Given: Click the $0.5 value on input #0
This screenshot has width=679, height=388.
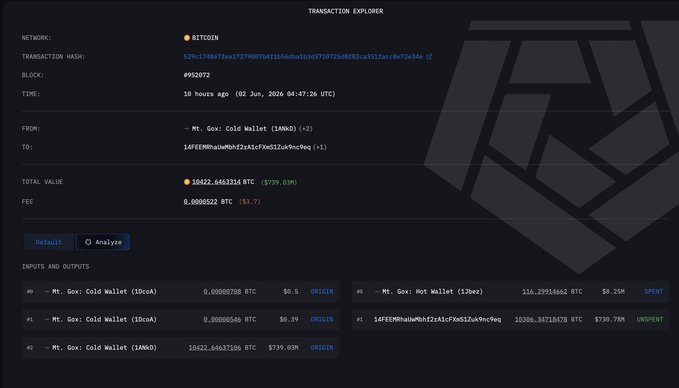Looking at the screenshot, I should [291, 292].
